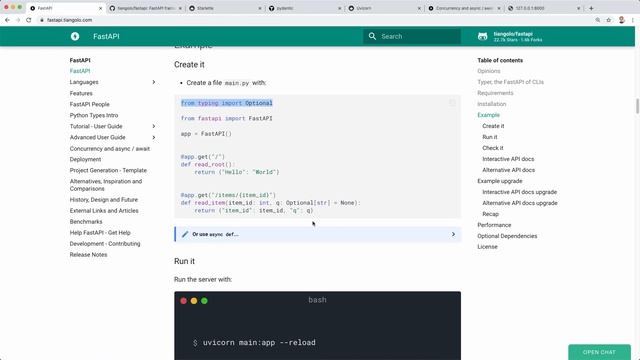Switch to the tiangolo/fastapi GitHub tab
Image resolution: width=640 pixels, height=360 pixels.
[x=145, y=8]
